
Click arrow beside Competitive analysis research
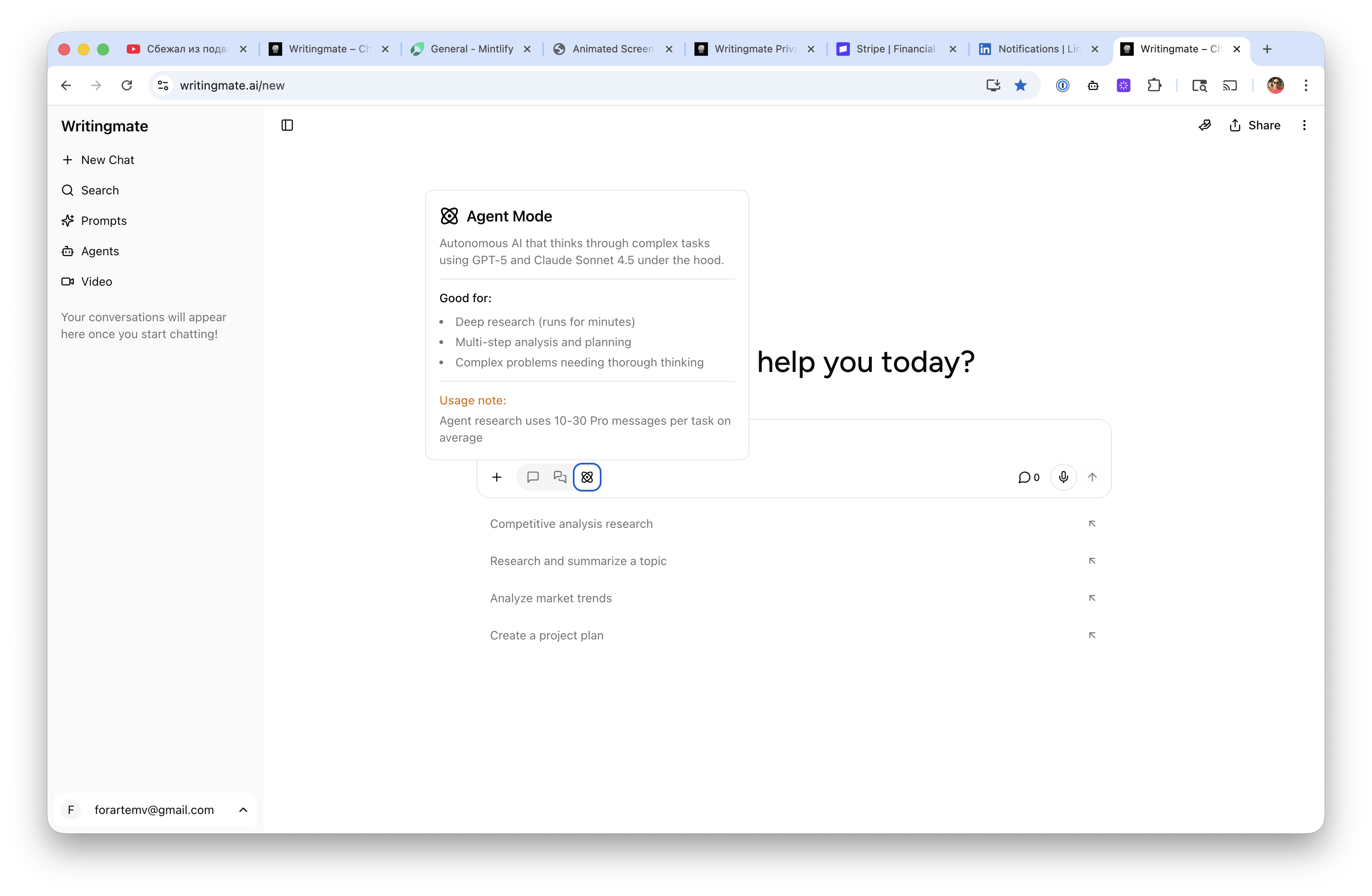click(1092, 524)
